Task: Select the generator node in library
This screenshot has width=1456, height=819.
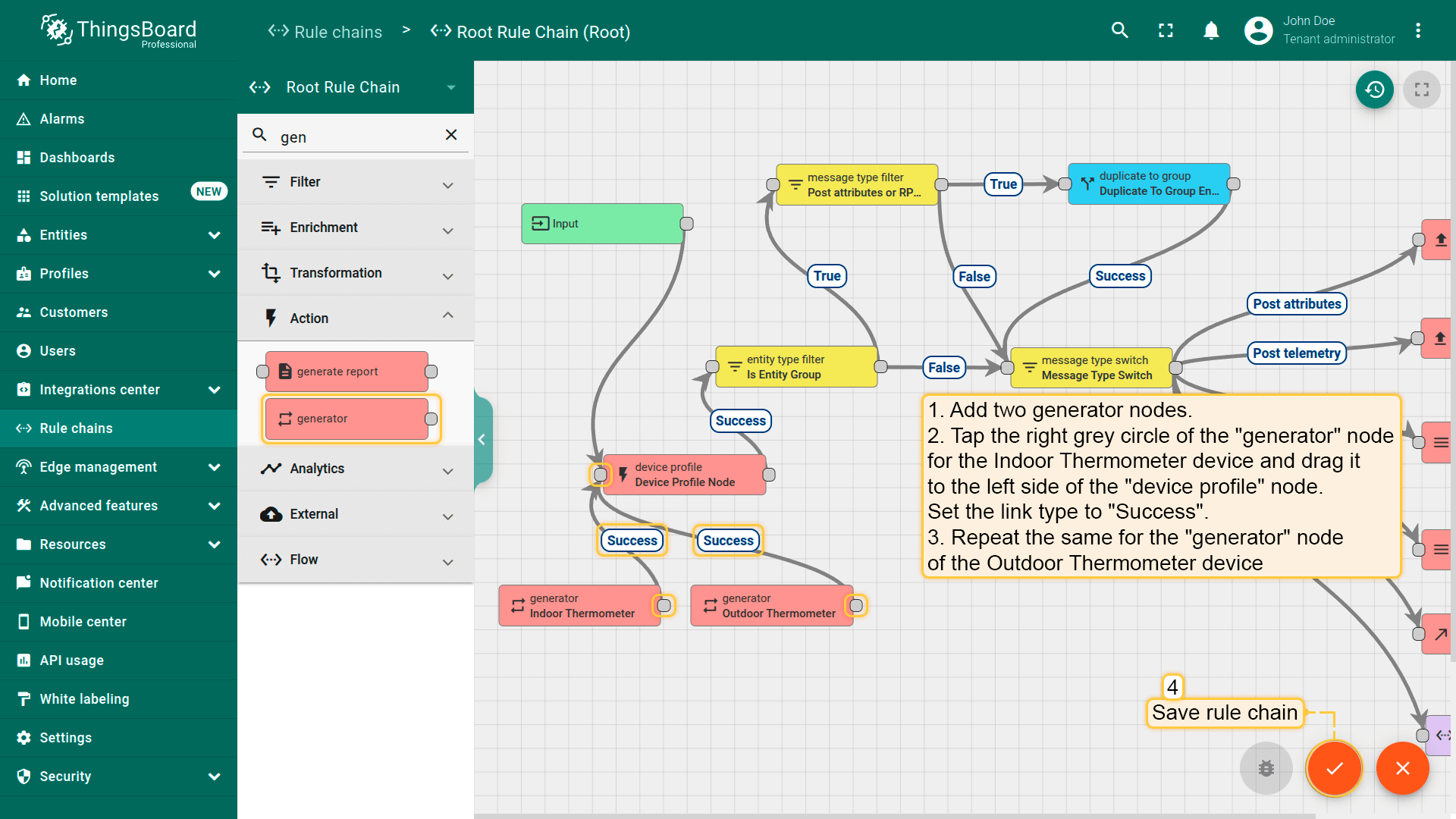Action: (347, 419)
